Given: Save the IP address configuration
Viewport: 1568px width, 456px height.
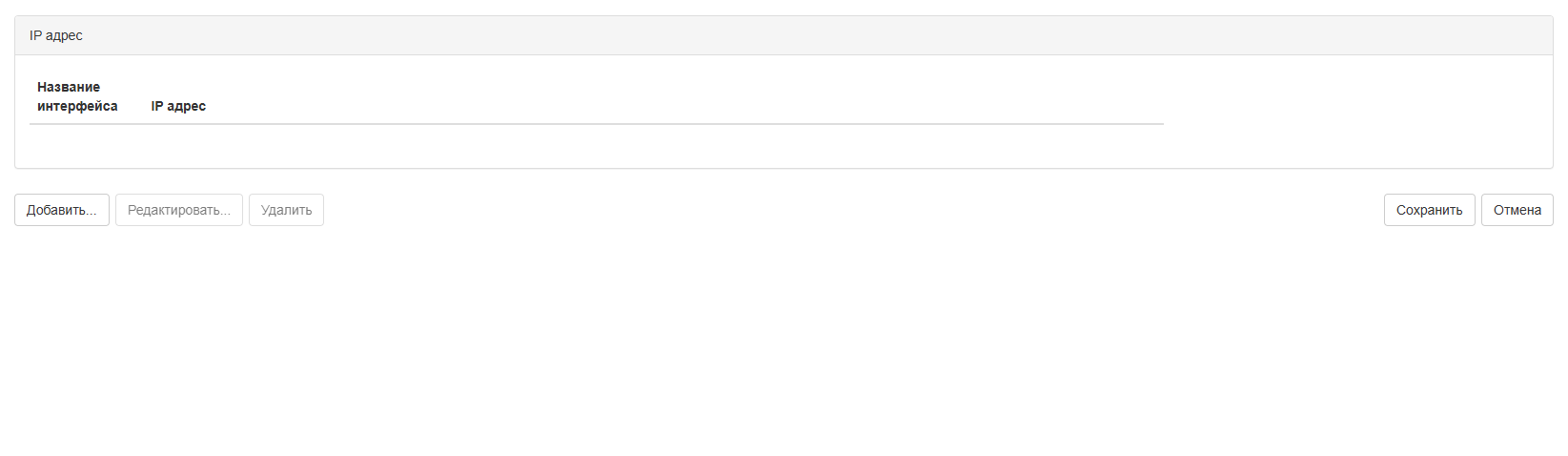Looking at the screenshot, I should click(1429, 210).
